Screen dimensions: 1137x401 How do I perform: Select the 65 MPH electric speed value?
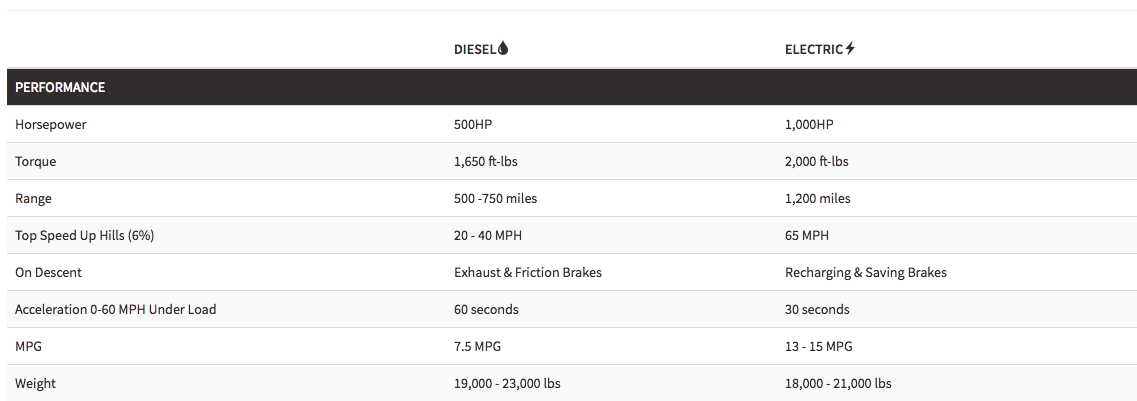(807, 236)
